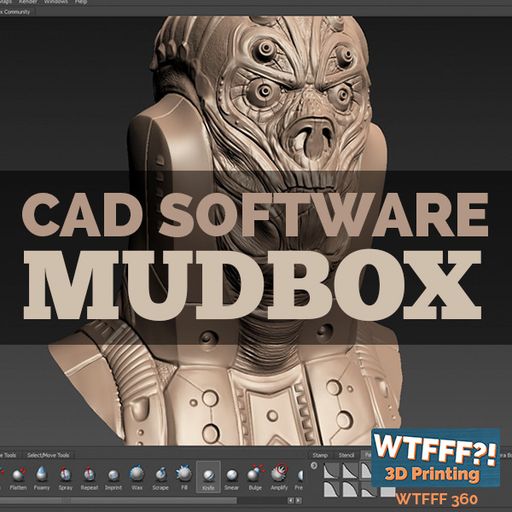Choose the second falloff curve in top row

point(350,470)
